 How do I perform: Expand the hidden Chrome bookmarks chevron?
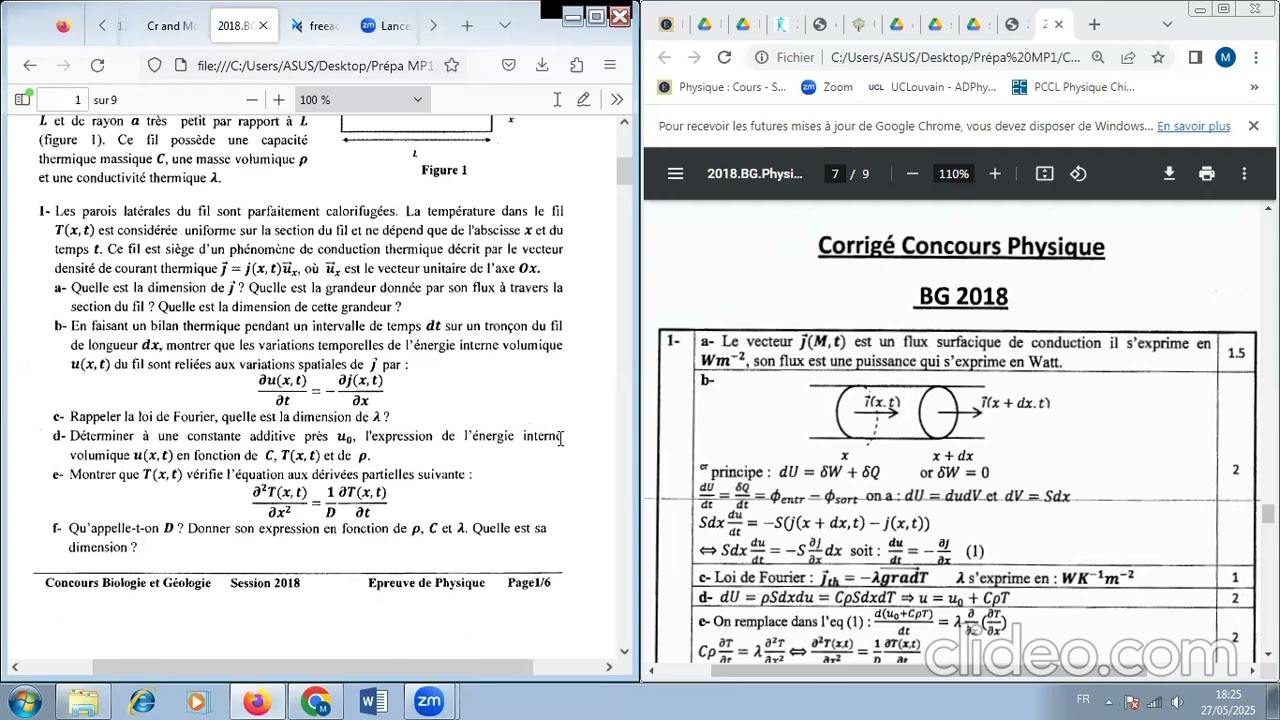1254,87
